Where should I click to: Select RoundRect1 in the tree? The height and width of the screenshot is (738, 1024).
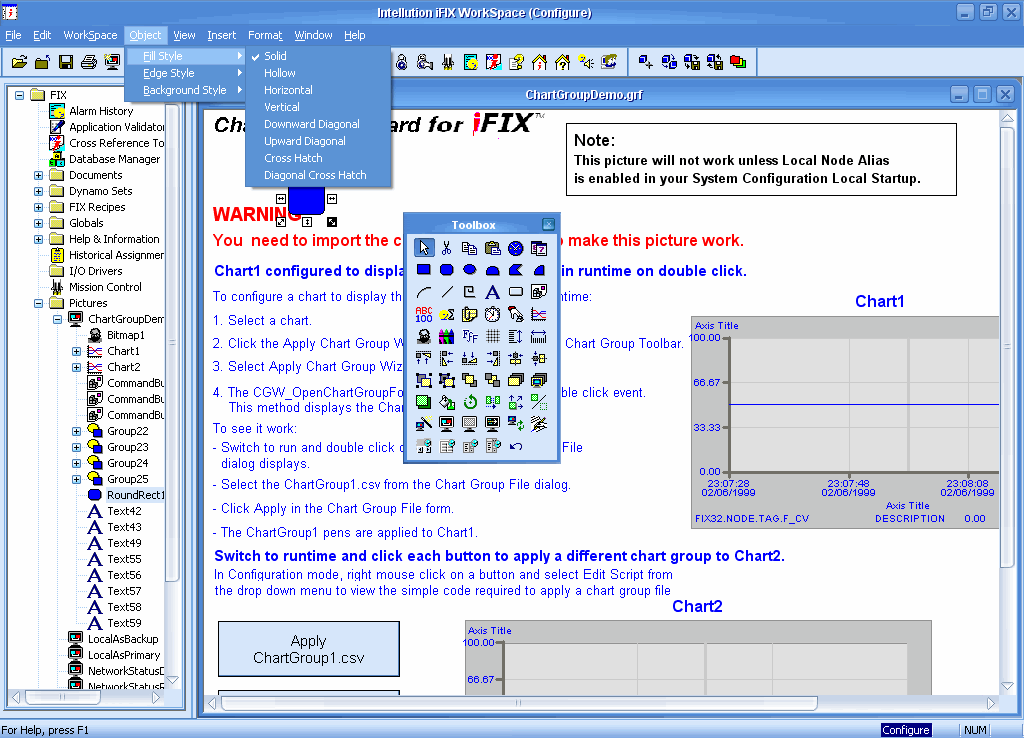pyautogui.click(x=135, y=495)
